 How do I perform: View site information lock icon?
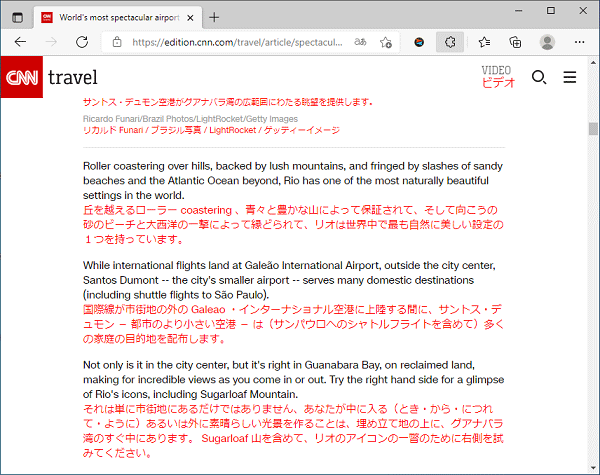(117, 42)
